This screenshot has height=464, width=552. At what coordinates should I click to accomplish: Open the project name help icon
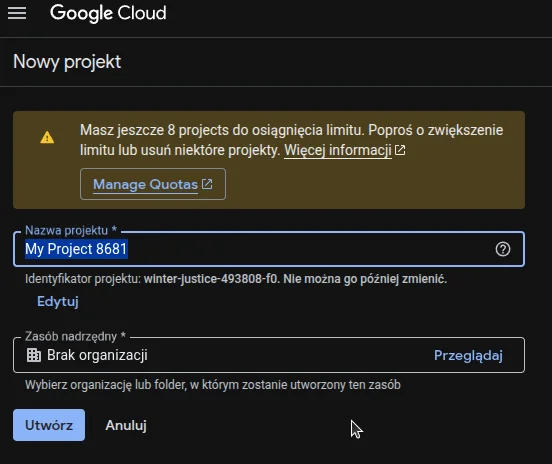click(x=503, y=249)
